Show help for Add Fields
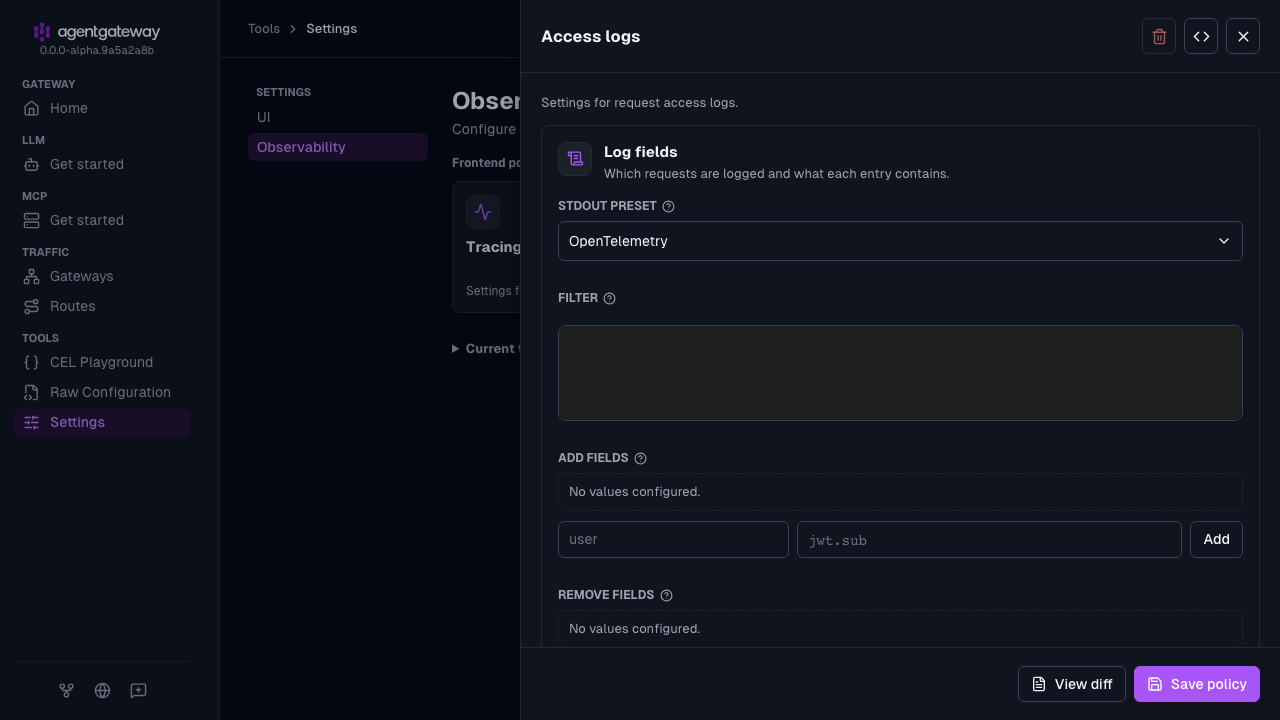This screenshot has width=1280, height=720. [x=641, y=458]
